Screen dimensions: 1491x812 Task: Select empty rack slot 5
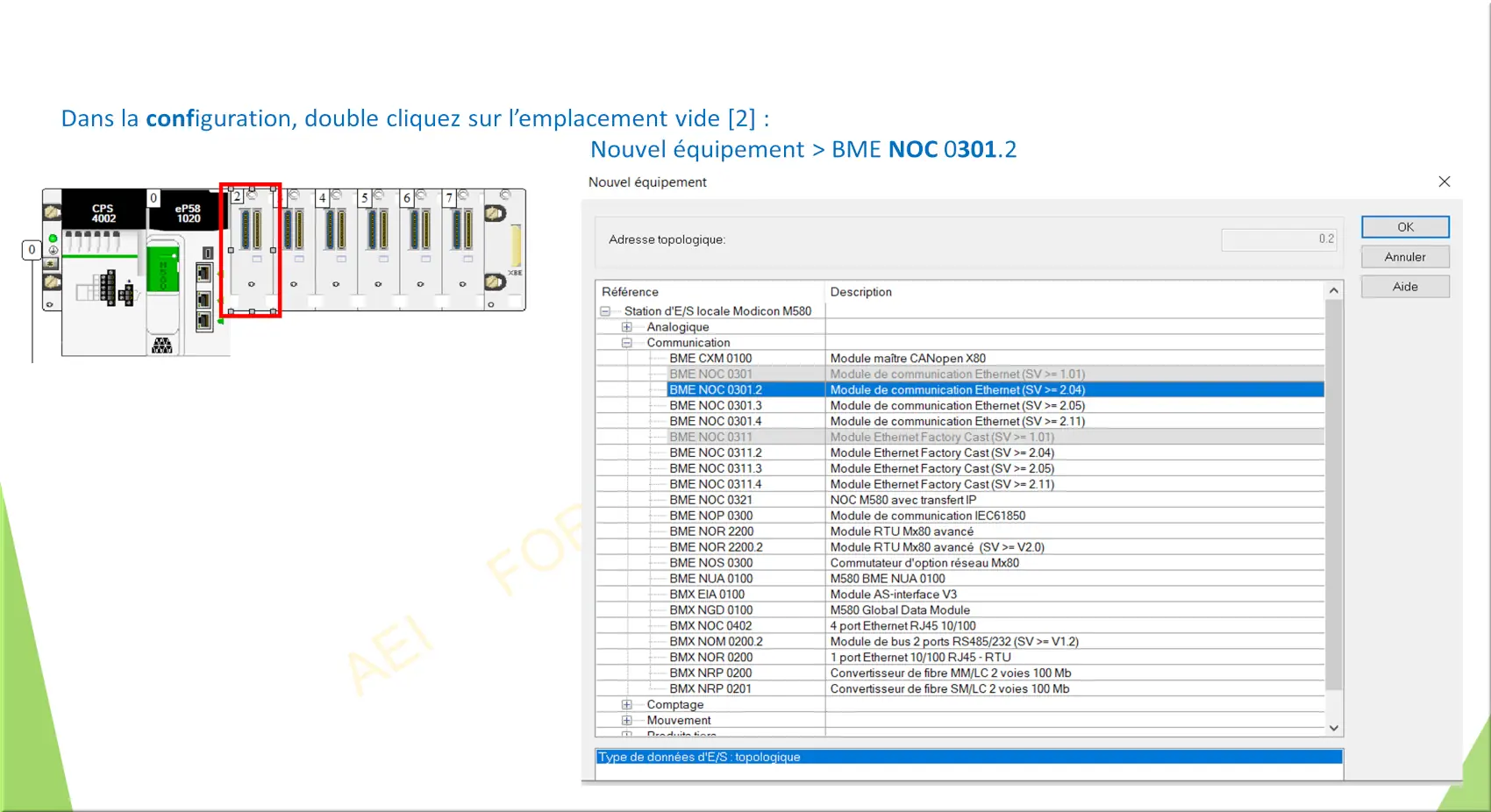(378, 250)
